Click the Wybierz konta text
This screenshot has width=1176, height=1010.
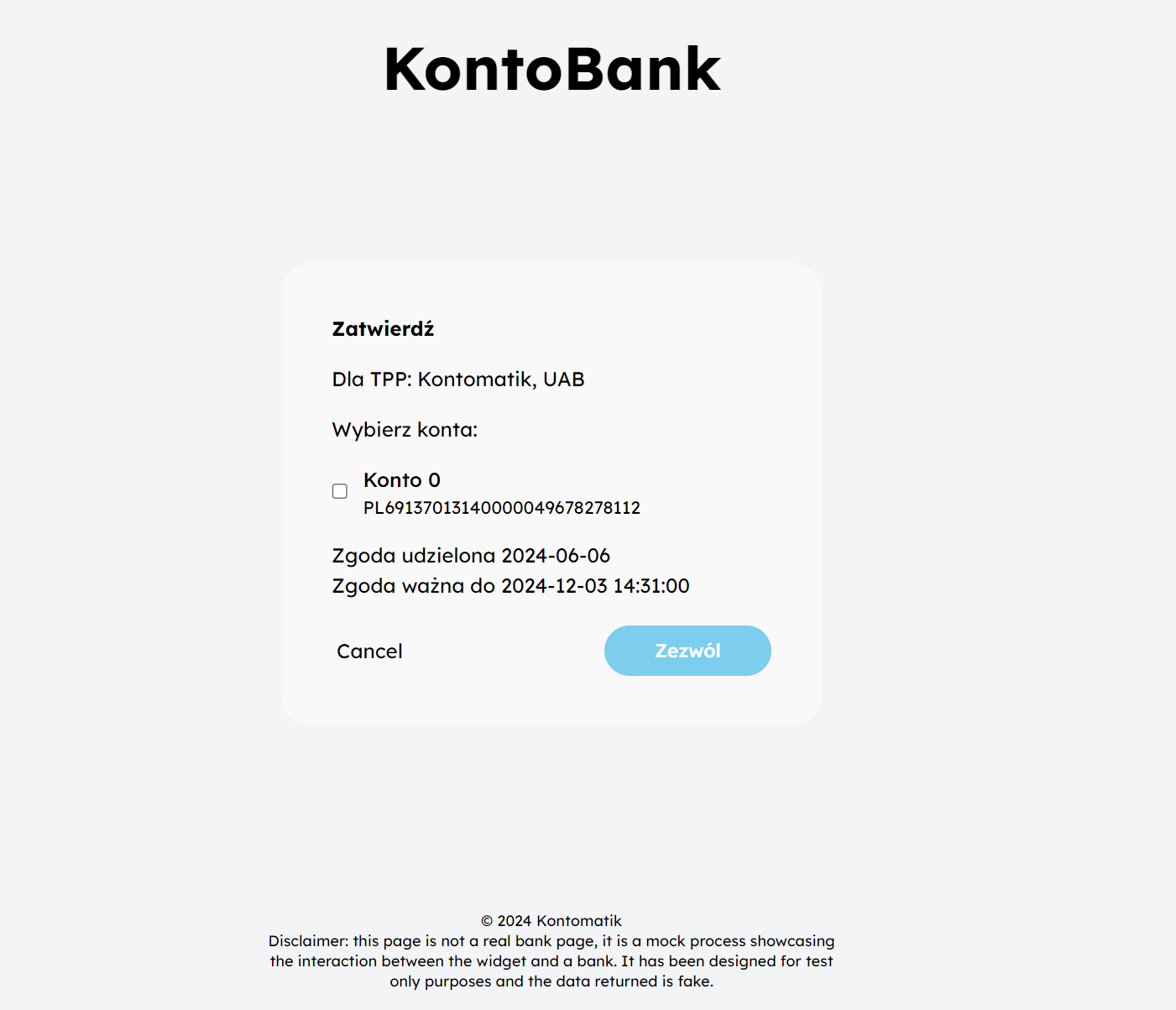pos(405,429)
